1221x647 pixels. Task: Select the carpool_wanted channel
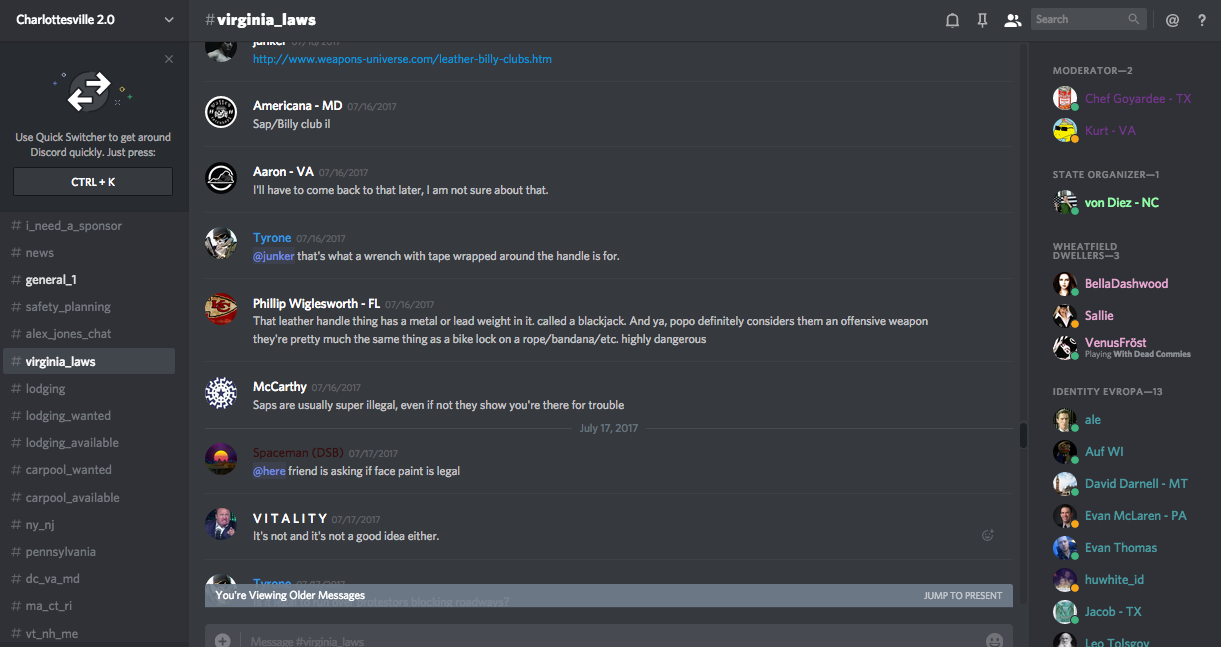pyautogui.click(x=68, y=470)
